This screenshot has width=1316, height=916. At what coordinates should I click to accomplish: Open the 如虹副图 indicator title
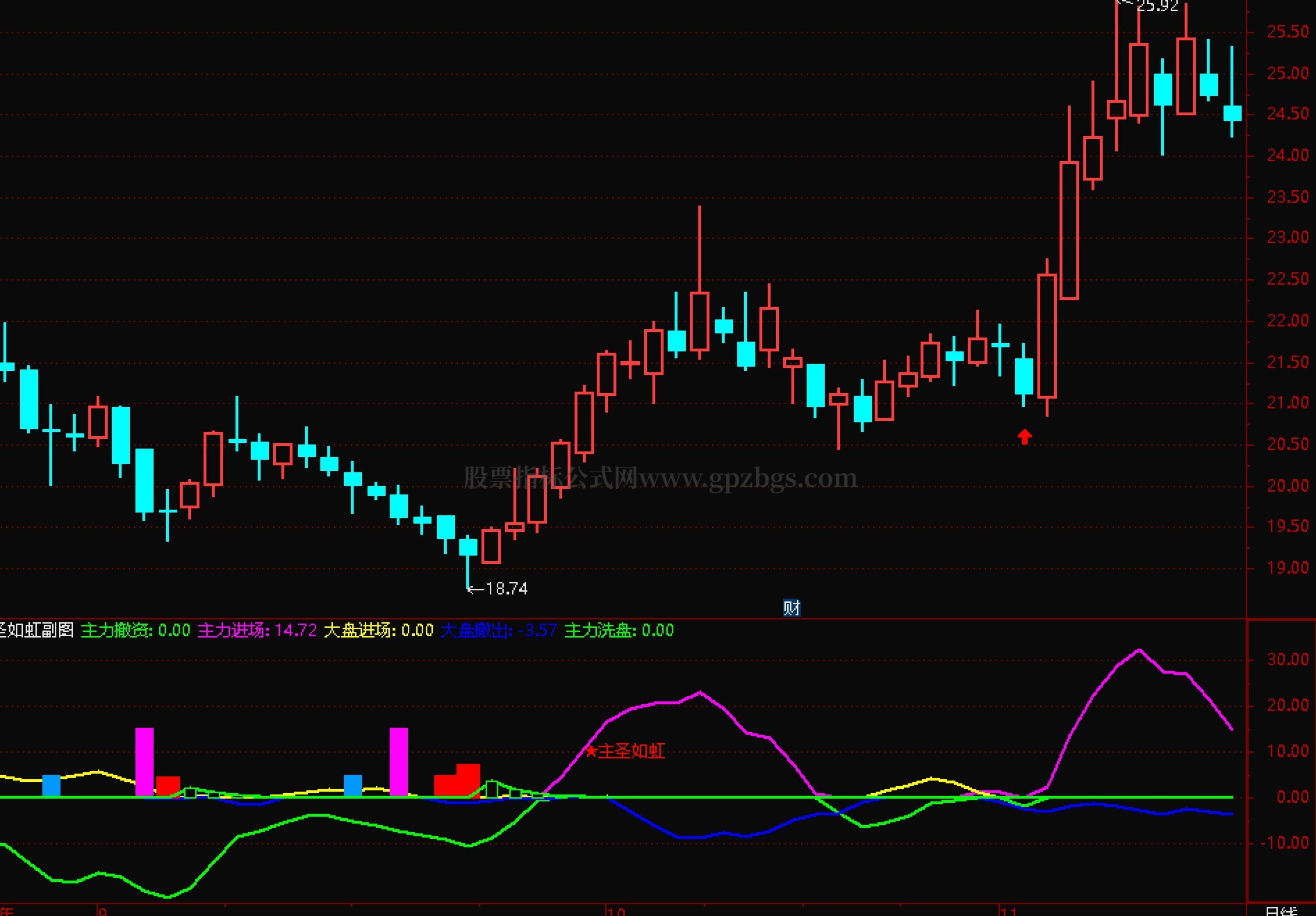click(37, 631)
